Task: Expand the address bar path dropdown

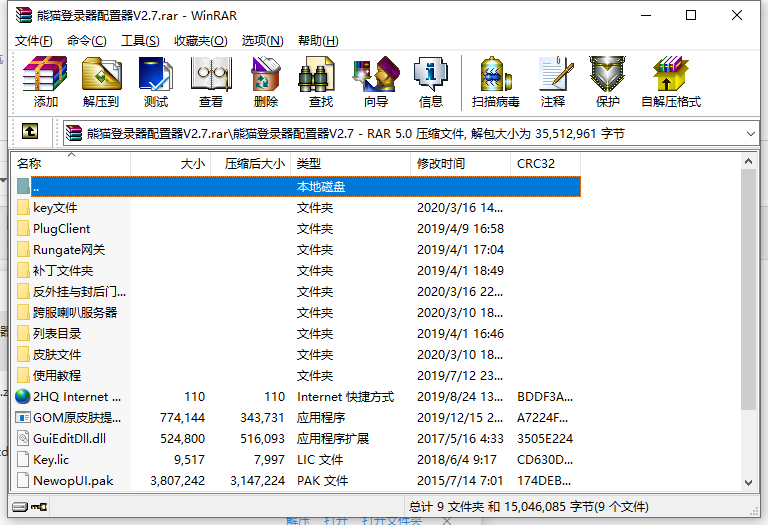Action: (x=750, y=133)
